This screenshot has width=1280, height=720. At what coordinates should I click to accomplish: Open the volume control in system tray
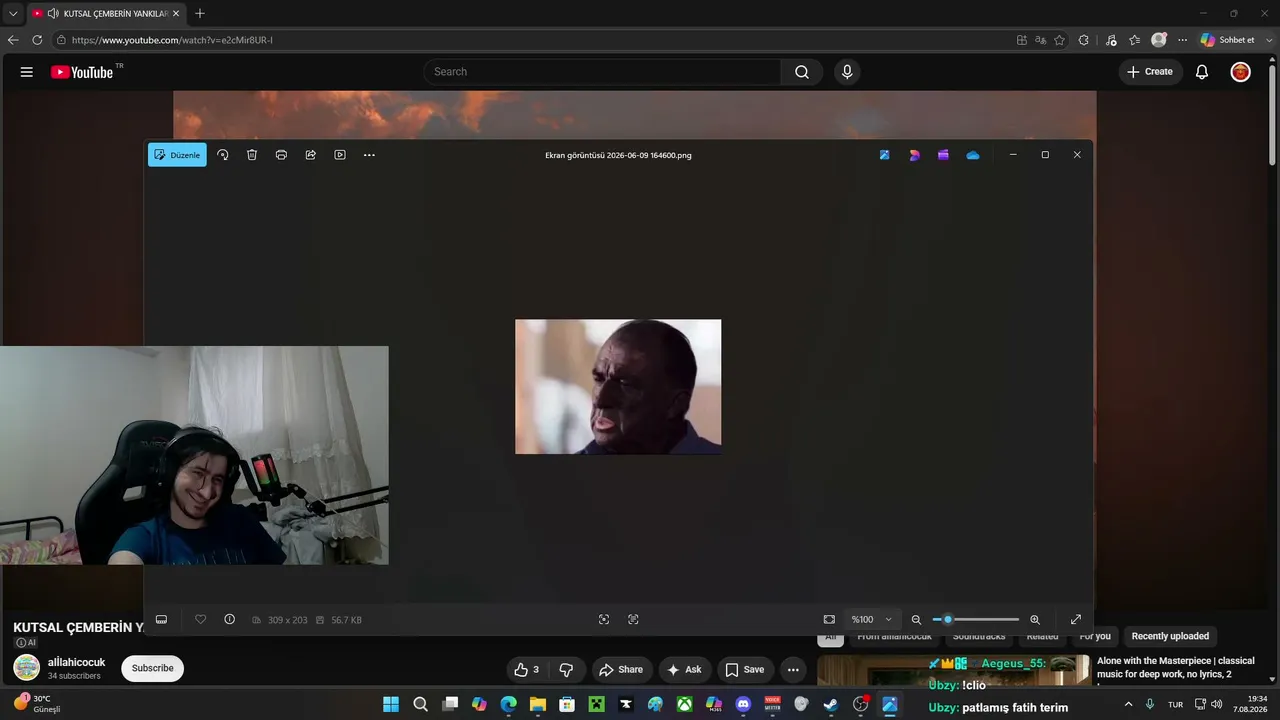1217,704
